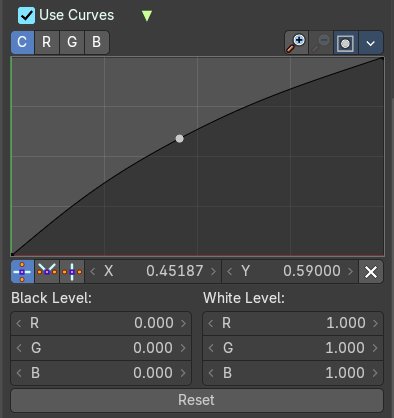The image size is (394, 418).
Task: Switch to the G curve channel
Action: point(72,42)
